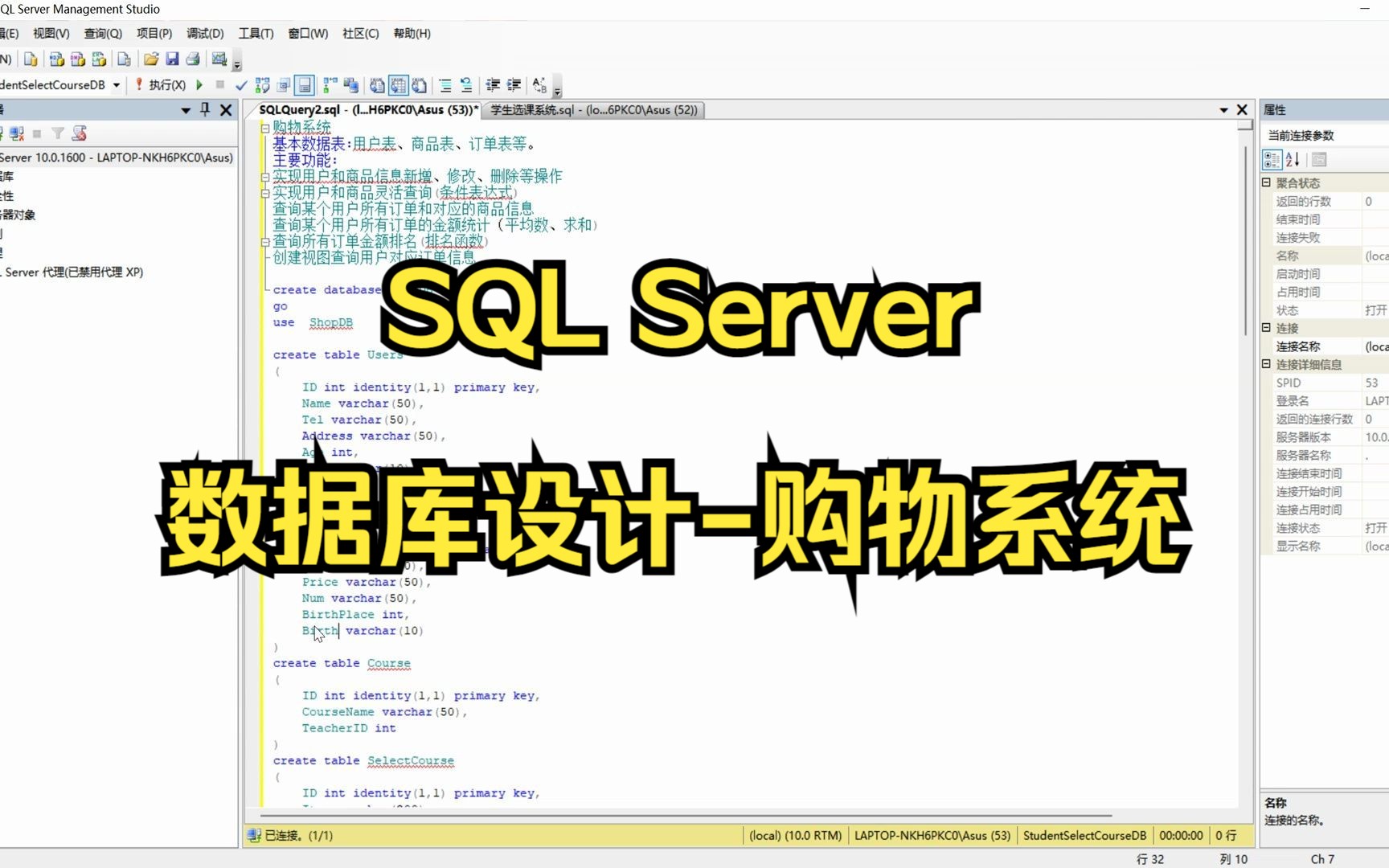
Task: Open the active documents list dropdown arrow
Action: click(1223, 110)
